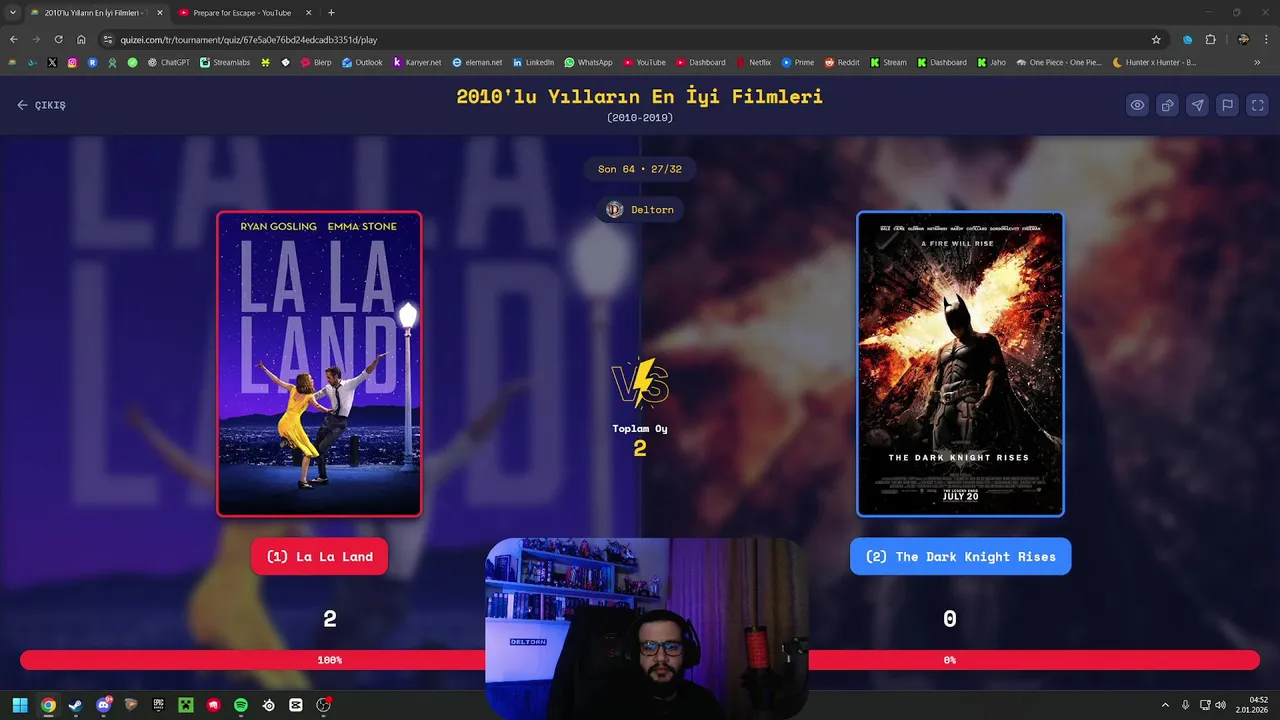Toggle fullscreen mode icon in quiz header
1280x720 pixels.
[1258, 105]
